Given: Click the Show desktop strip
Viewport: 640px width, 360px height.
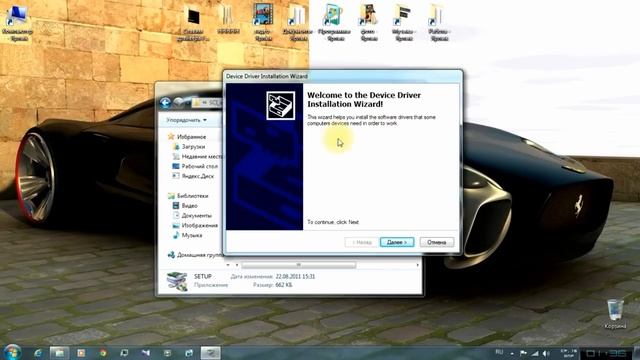Looking at the screenshot, I should 636,353.
